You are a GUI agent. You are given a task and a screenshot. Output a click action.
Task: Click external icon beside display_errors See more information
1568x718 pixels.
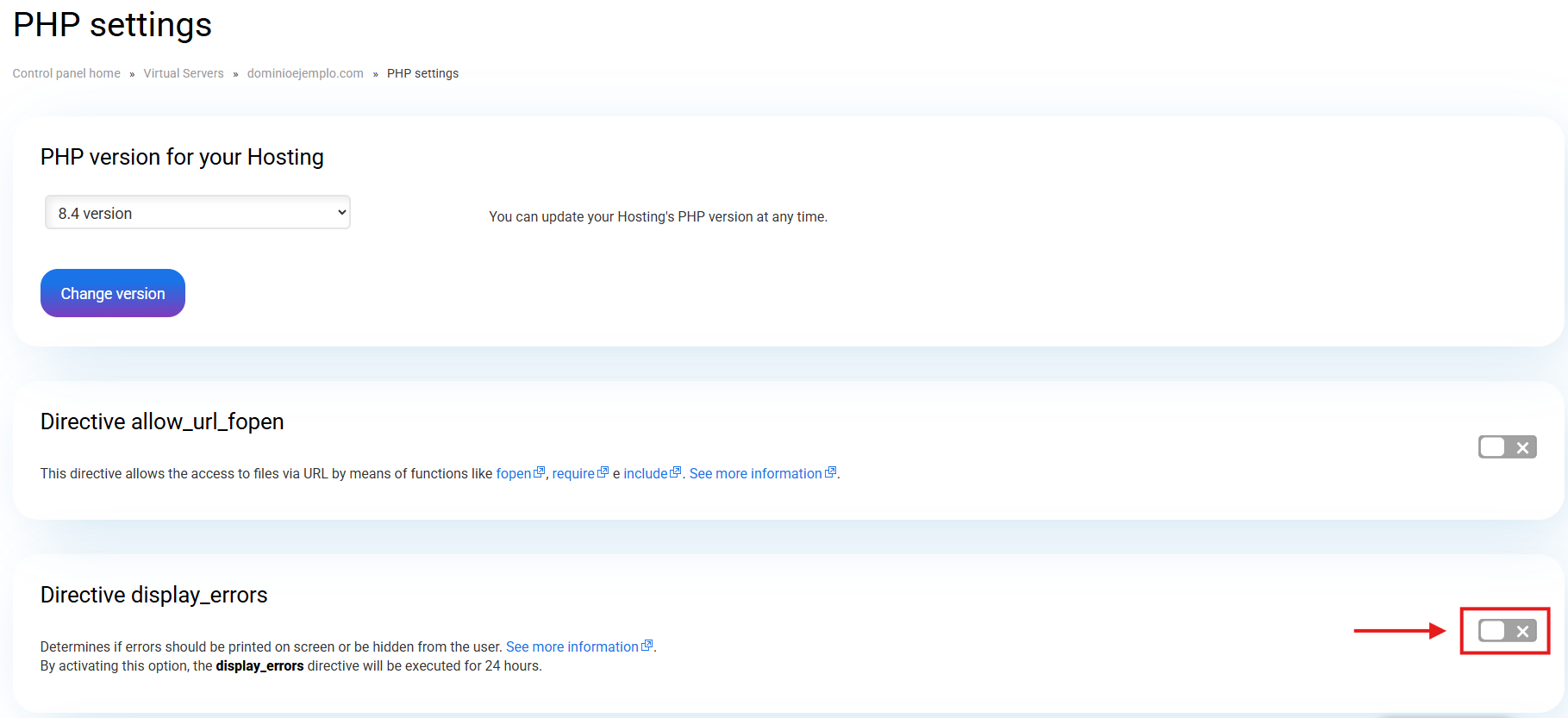tap(647, 646)
